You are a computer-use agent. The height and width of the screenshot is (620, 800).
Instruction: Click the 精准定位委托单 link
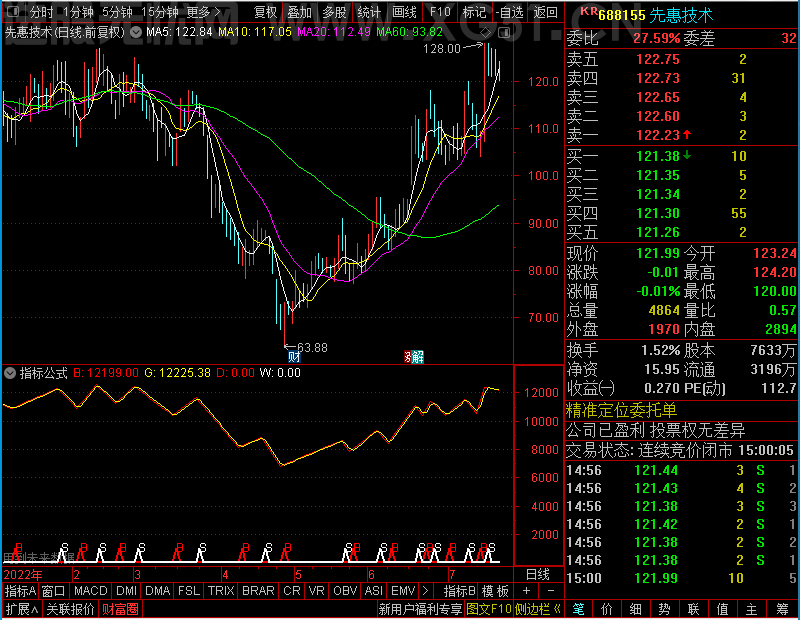click(621, 410)
